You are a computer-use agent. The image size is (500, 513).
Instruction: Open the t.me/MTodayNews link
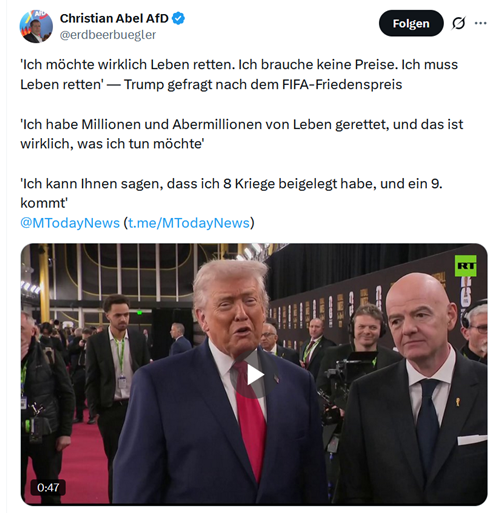tap(189, 223)
